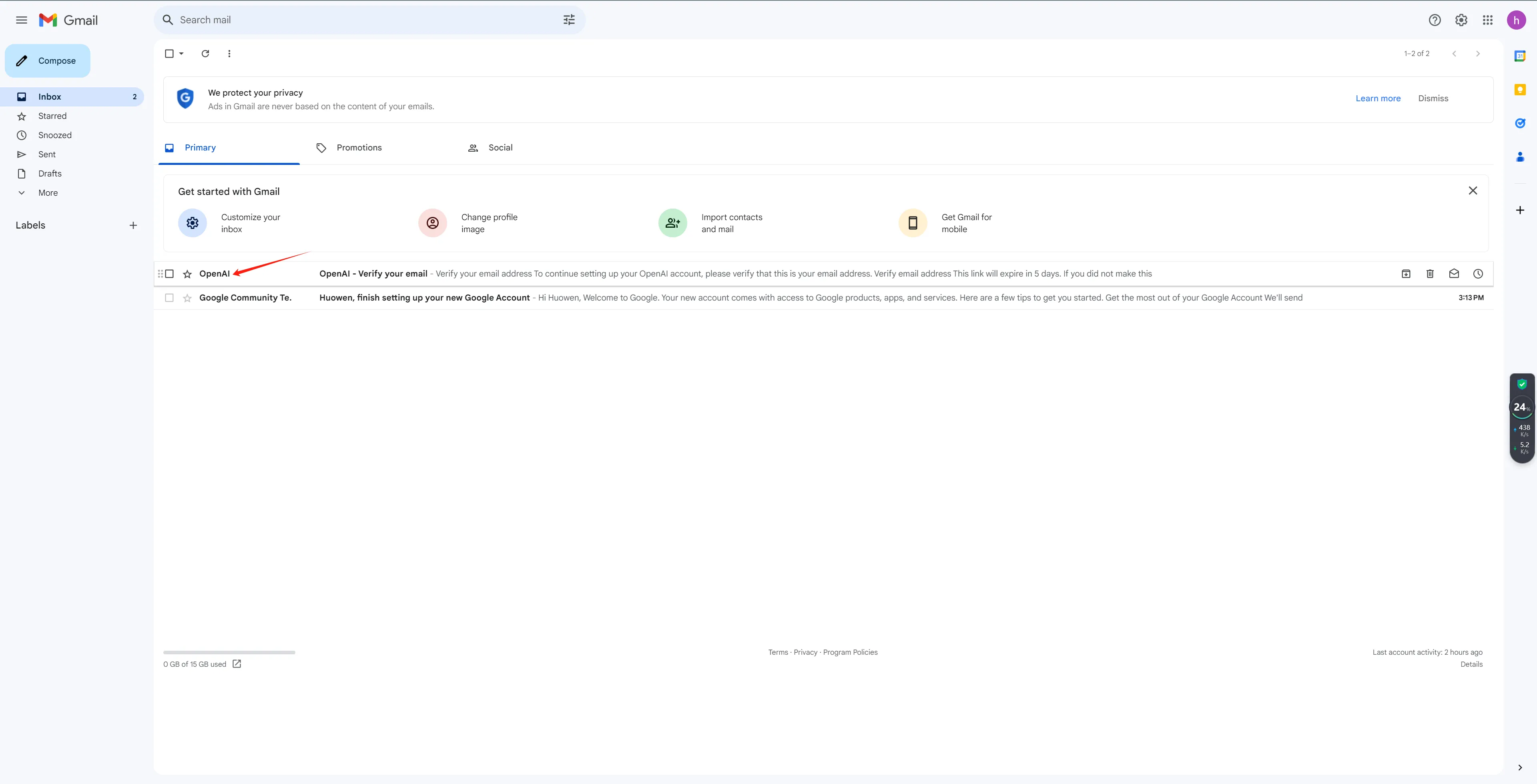Screen dimensions: 1537x784
Task: Open the Google apps grid
Action: pos(1487,20)
